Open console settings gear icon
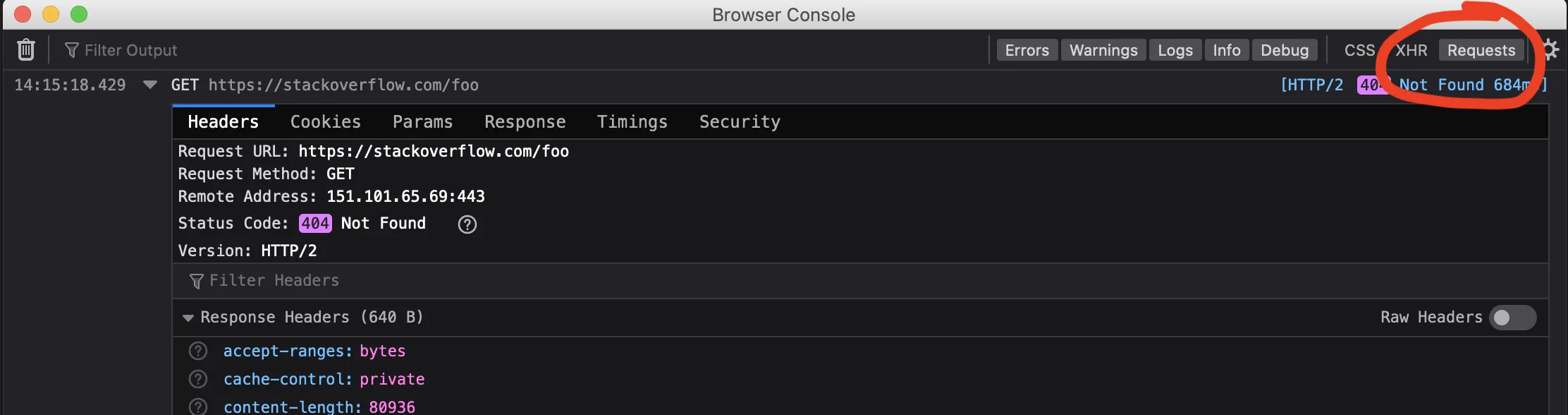 (x=1550, y=49)
